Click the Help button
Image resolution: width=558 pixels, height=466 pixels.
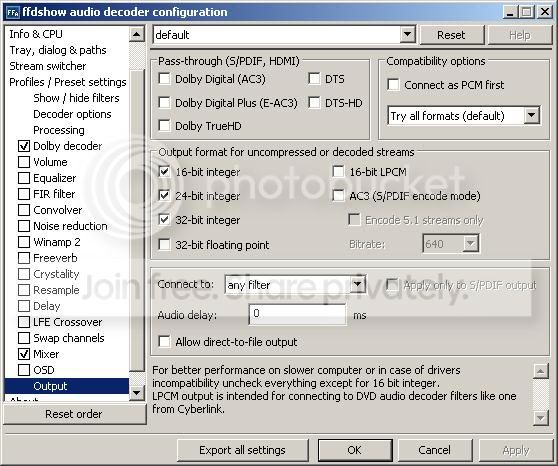[520, 35]
